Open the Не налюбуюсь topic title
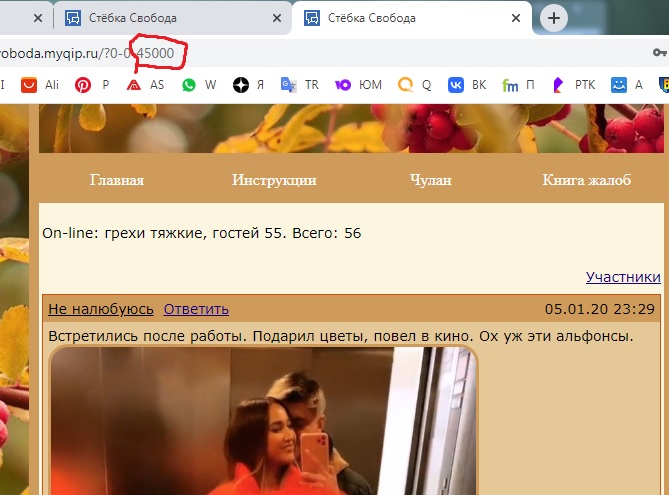This screenshot has width=669, height=495. coord(101,309)
